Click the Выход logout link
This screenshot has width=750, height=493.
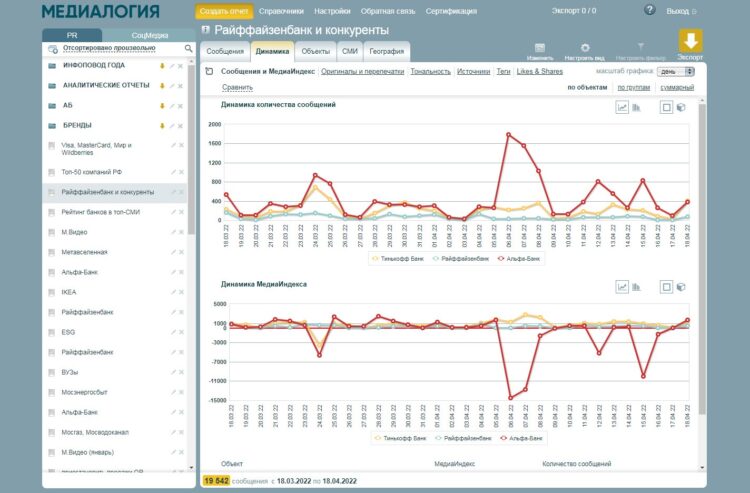[681, 11]
